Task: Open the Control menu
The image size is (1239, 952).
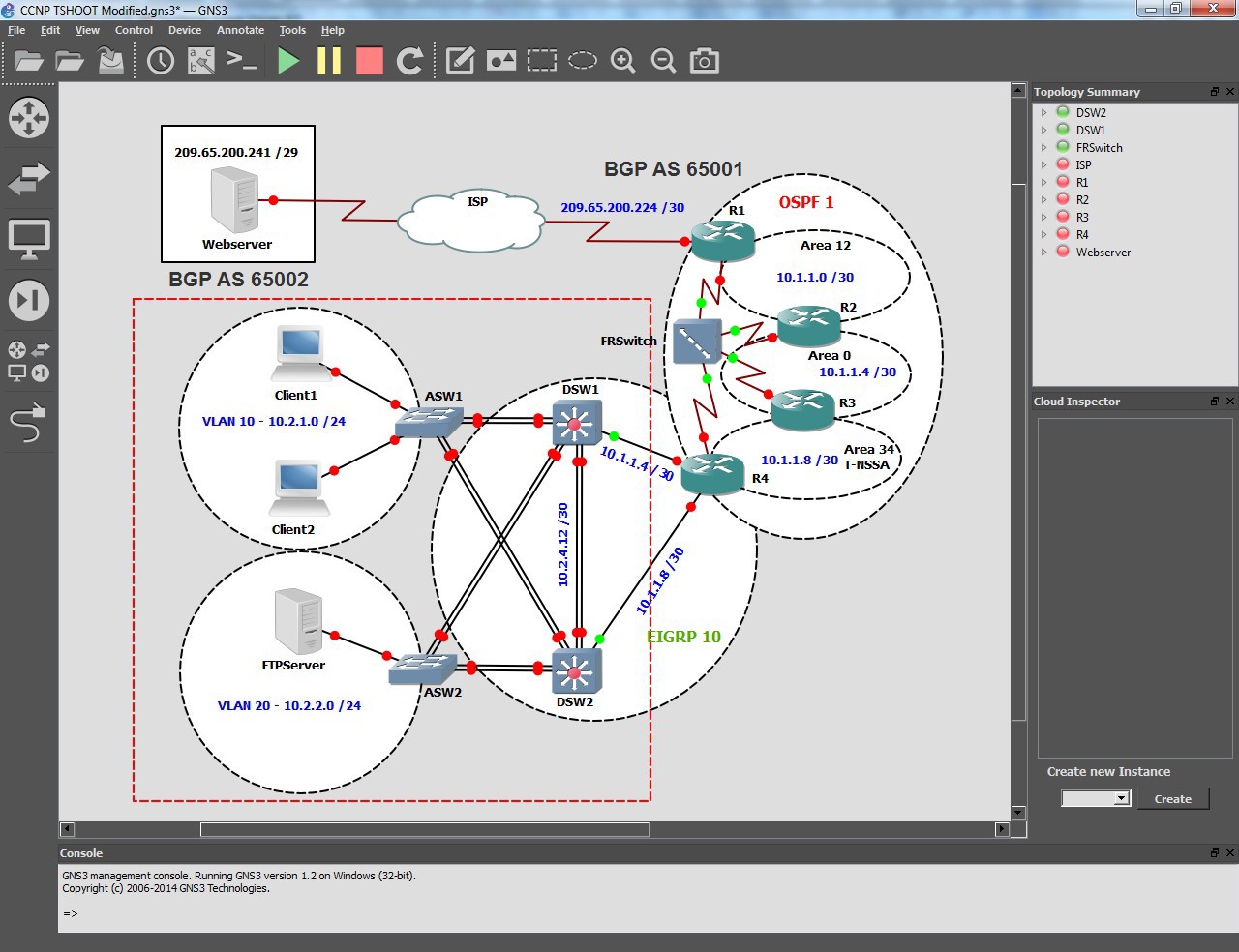Action: pyautogui.click(x=134, y=30)
